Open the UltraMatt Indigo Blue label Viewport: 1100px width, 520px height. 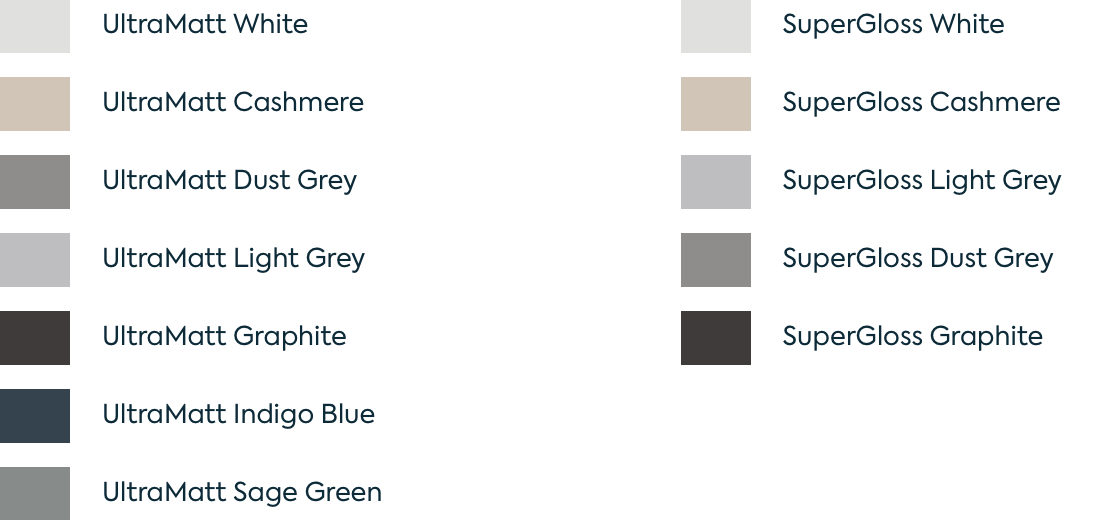(239, 415)
